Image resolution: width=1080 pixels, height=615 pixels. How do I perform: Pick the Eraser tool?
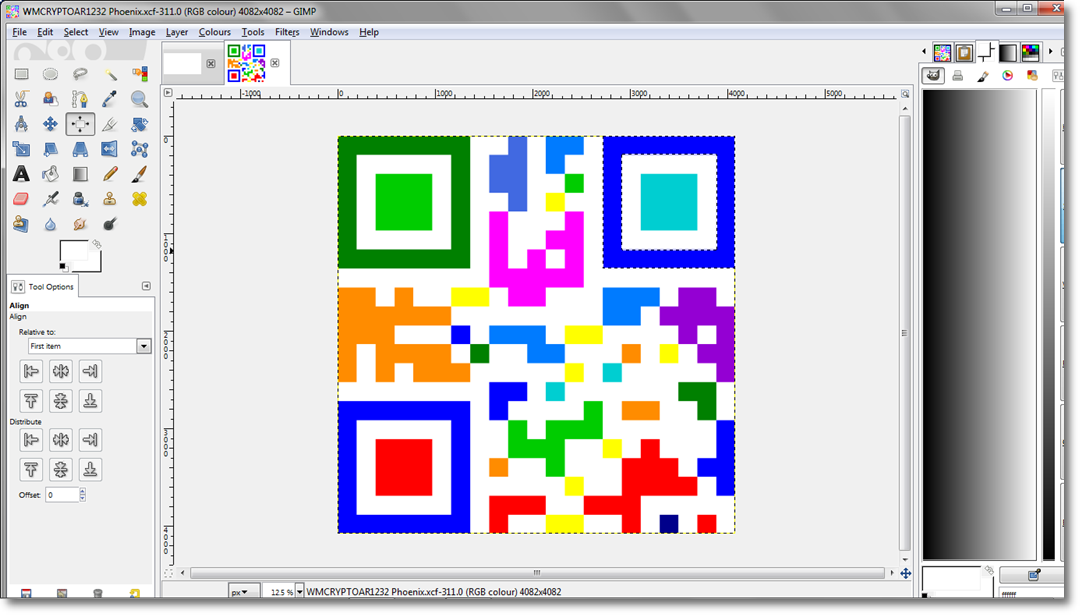click(21, 199)
